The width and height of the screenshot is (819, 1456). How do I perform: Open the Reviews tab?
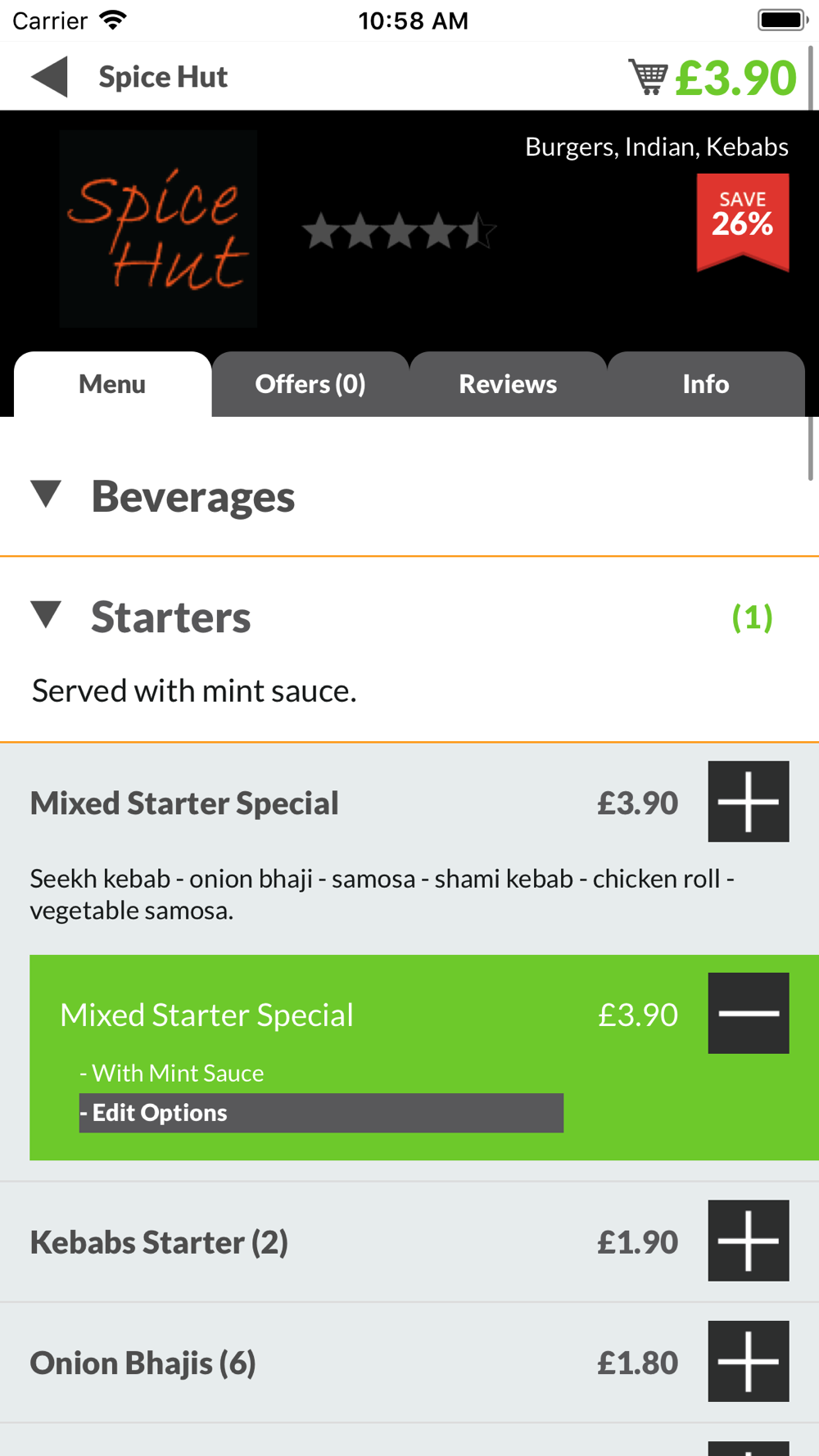click(x=508, y=384)
